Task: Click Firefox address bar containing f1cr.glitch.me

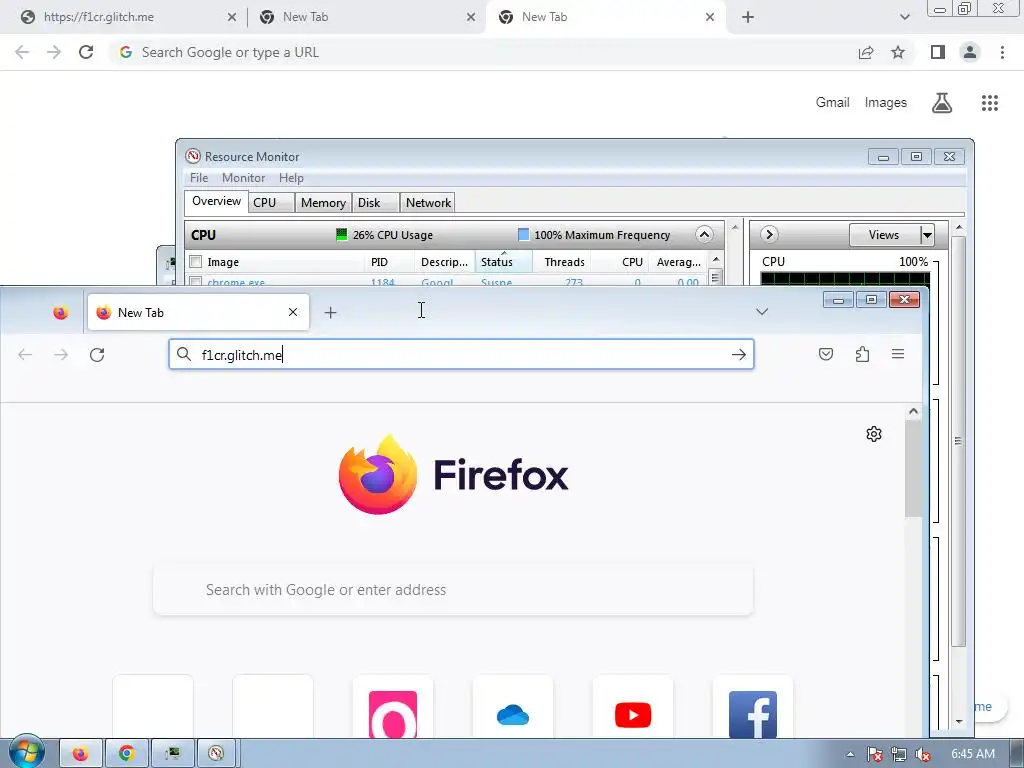Action: (x=461, y=355)
